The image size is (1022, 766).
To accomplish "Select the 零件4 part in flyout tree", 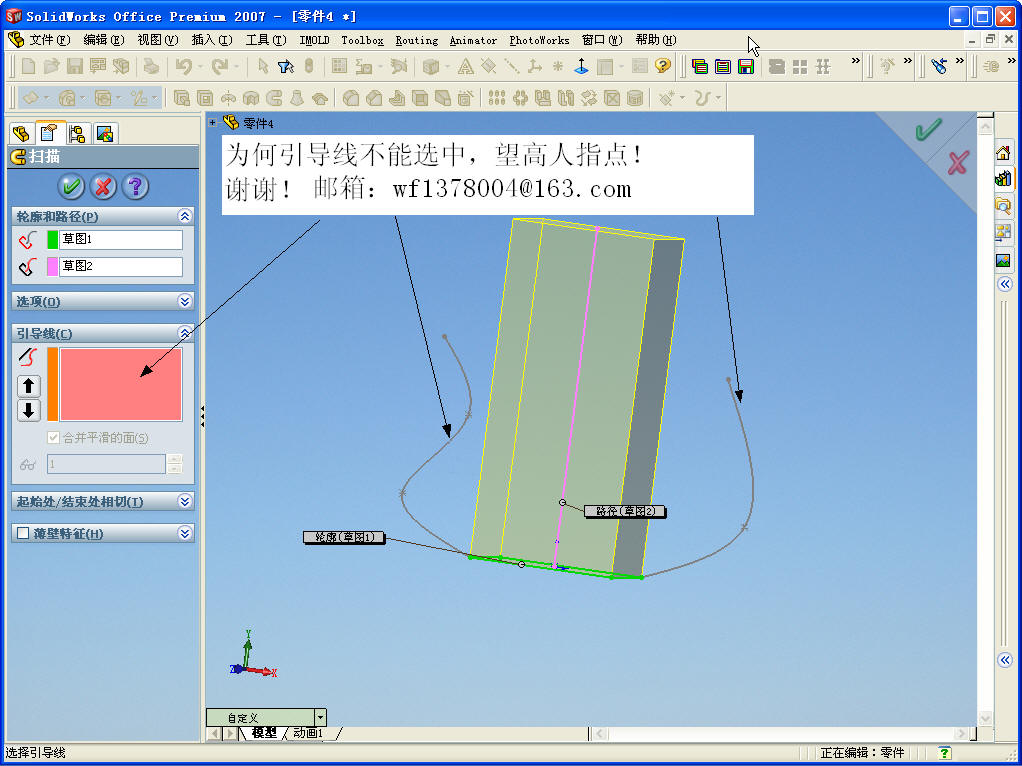I will (x=248, y=123).
